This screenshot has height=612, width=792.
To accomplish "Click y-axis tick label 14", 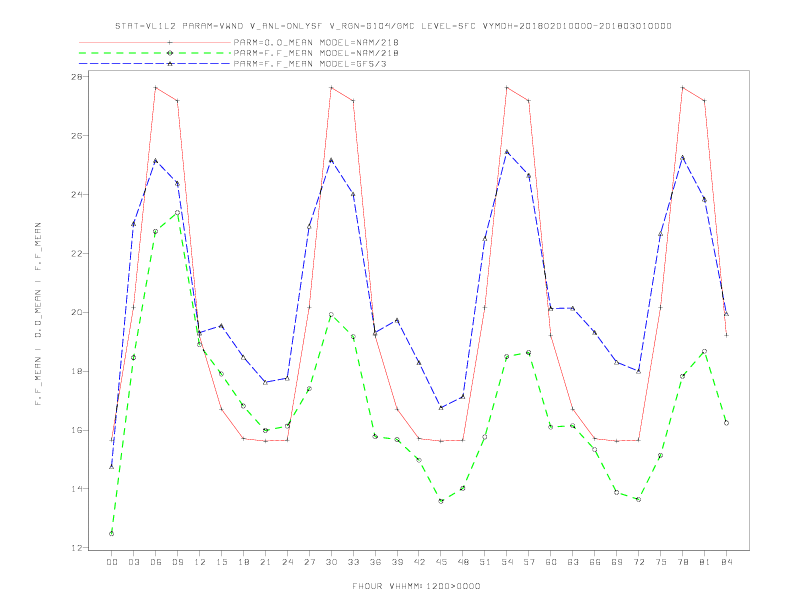I will [x=78, y=489].
